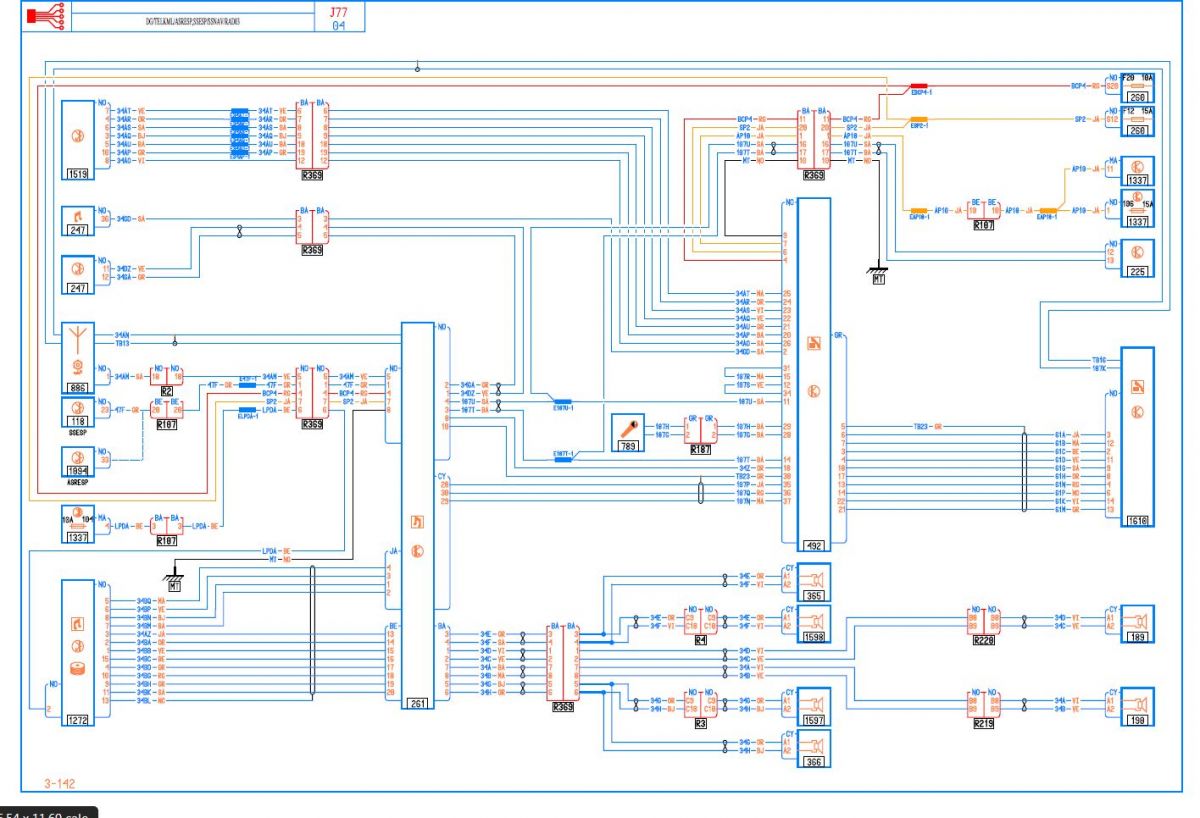Click the blue E187U-1 splice marker

click(x=562, y=403)
